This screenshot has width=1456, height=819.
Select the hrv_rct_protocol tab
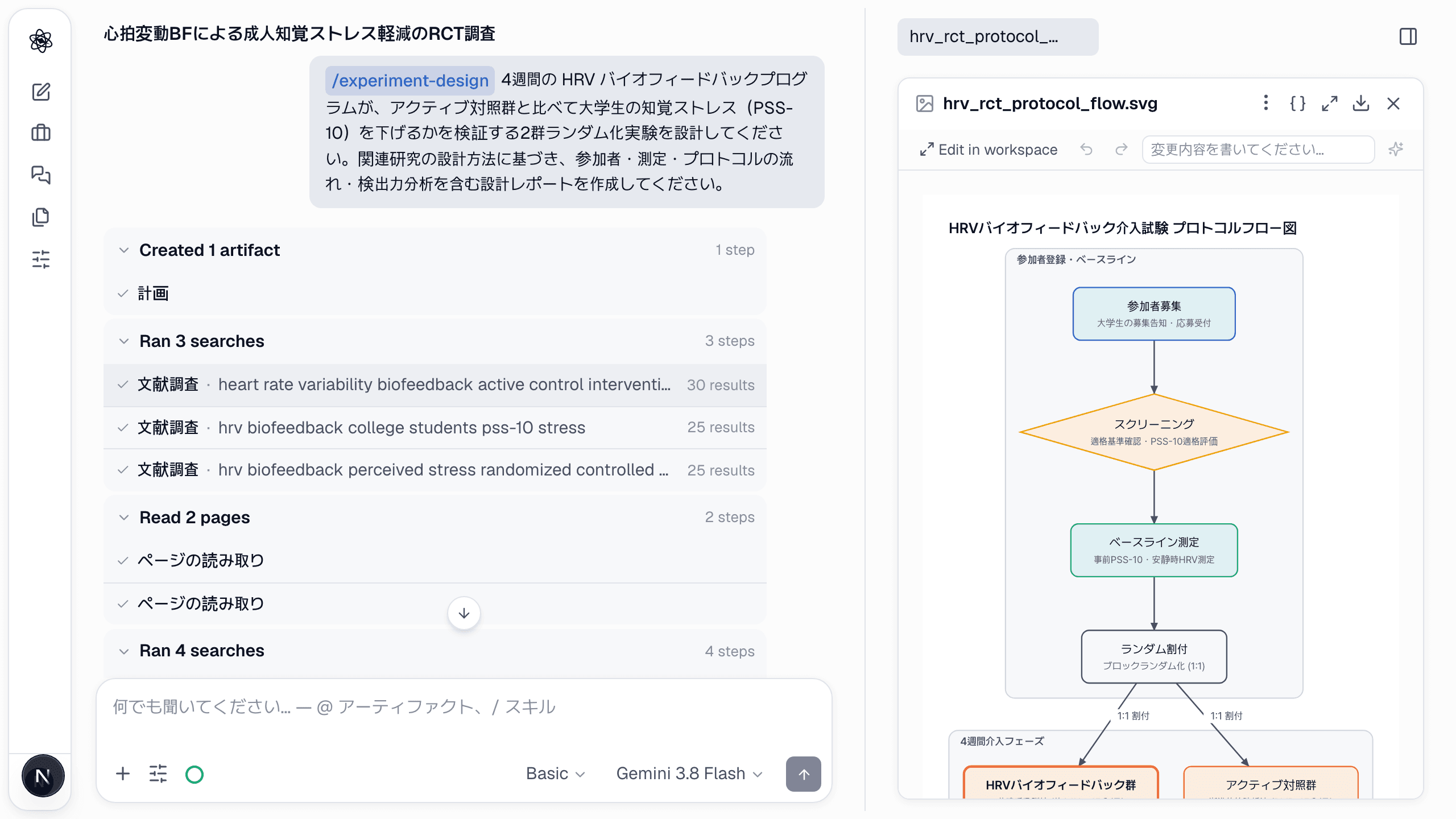[x=998, y=37]
